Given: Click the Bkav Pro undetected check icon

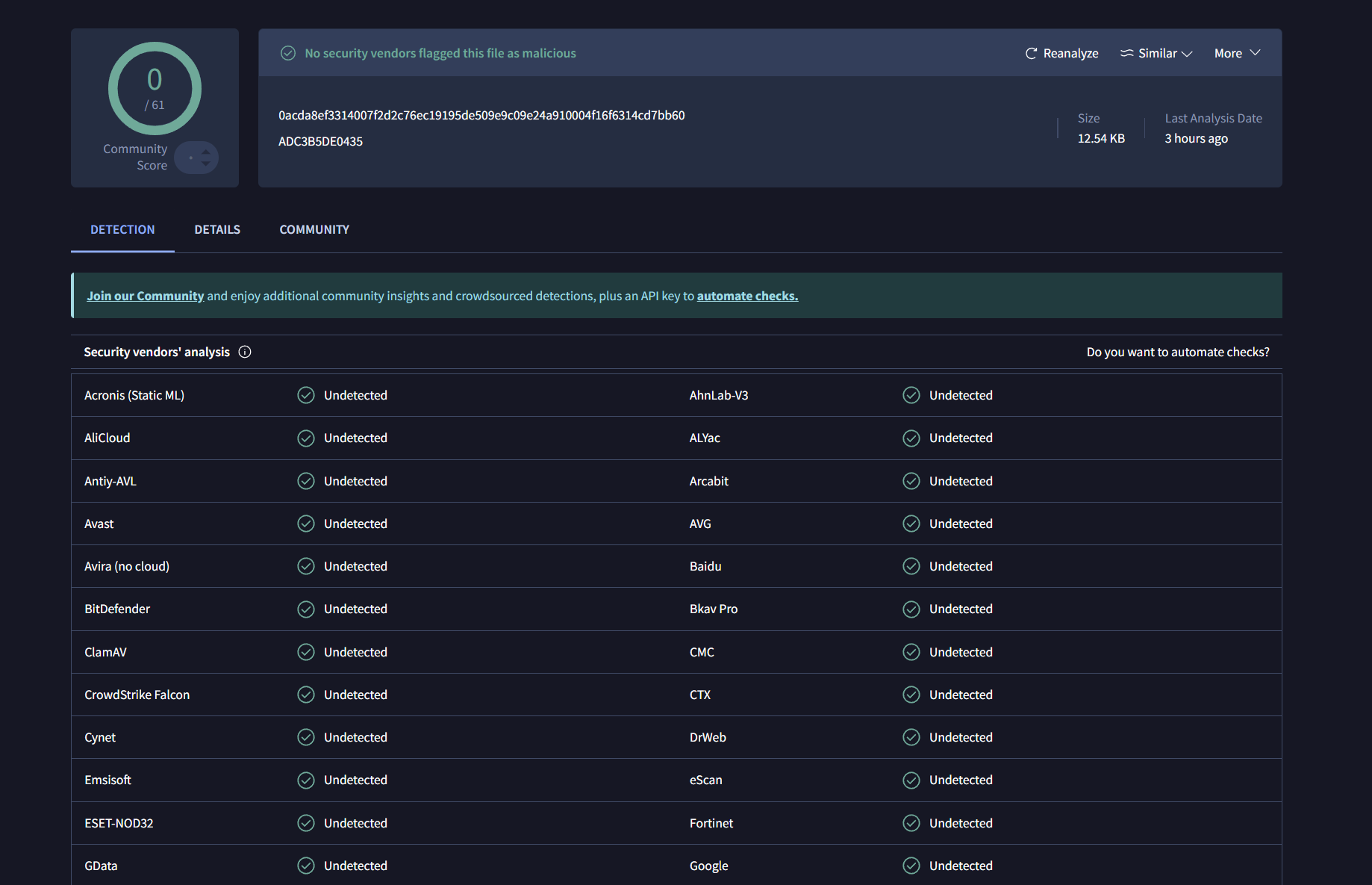Looking at the screenshot, I should click(911, 609).
